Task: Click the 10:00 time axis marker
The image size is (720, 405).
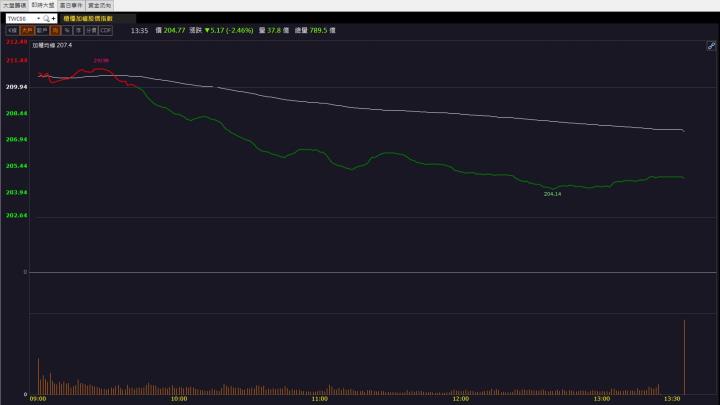Action: click(x=179, y=399)
